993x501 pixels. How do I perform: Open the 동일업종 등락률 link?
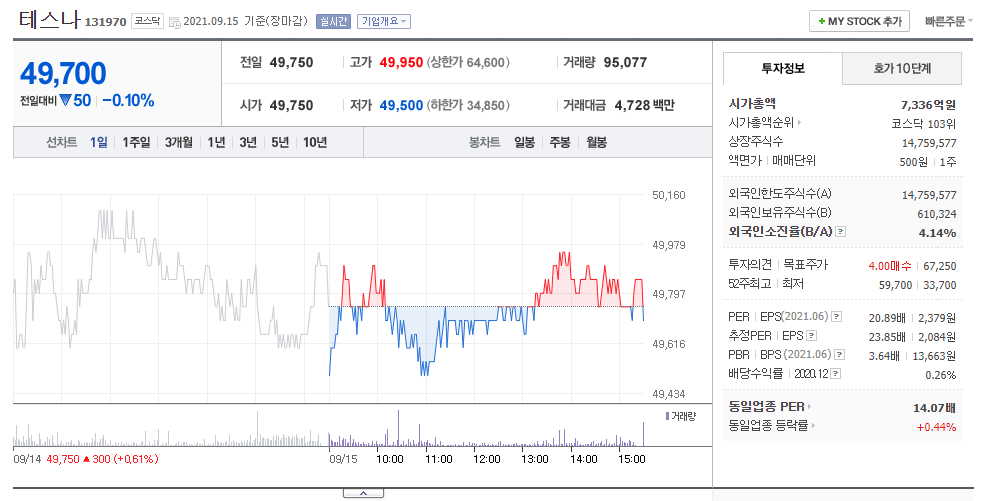pyautogui.click(x=769, y=426)
